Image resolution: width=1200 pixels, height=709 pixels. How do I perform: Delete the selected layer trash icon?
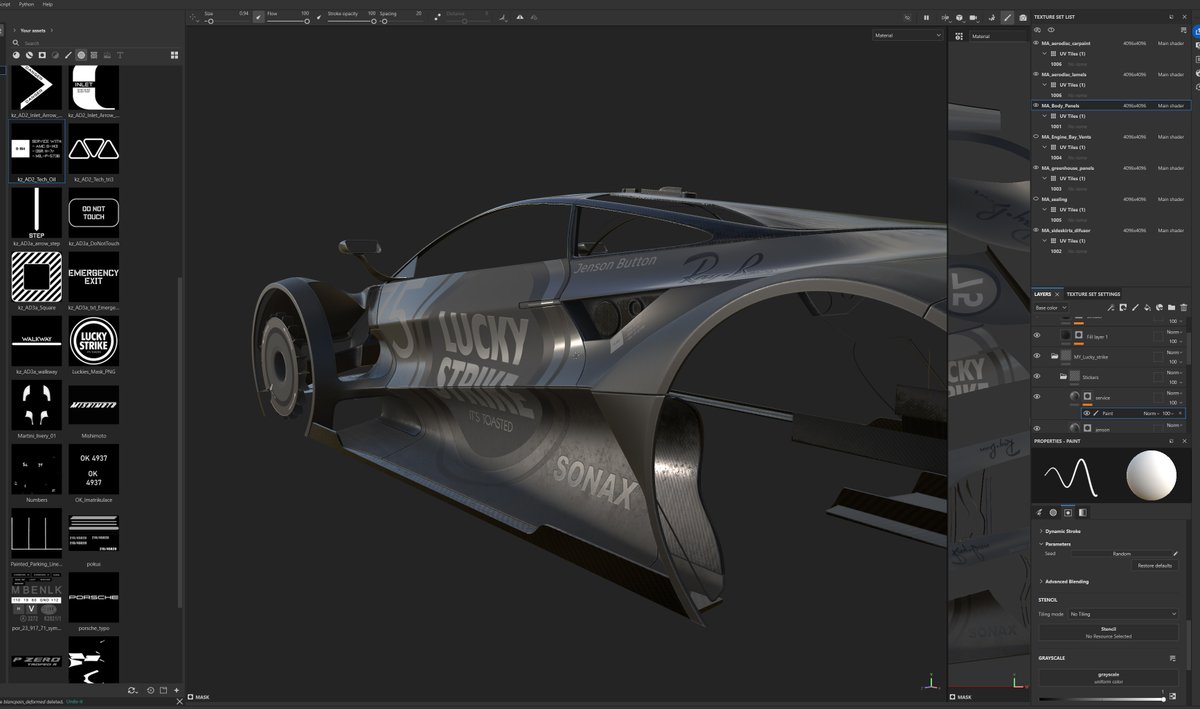pyautogui.click(x=1184, y=308)
